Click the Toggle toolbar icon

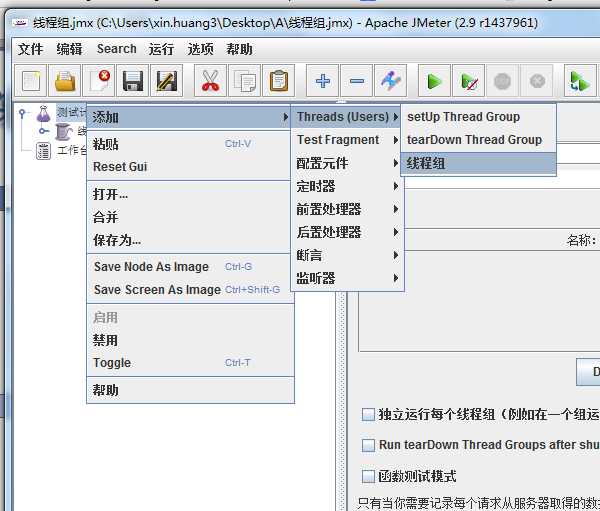tap(391, 81)
